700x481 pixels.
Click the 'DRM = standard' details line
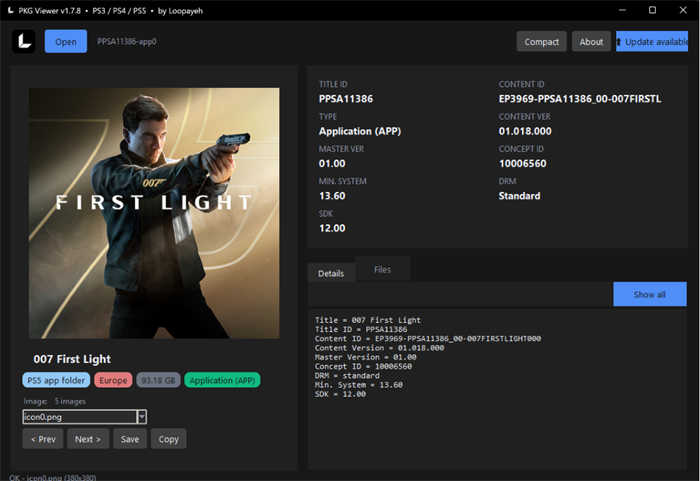pos(347,376)
